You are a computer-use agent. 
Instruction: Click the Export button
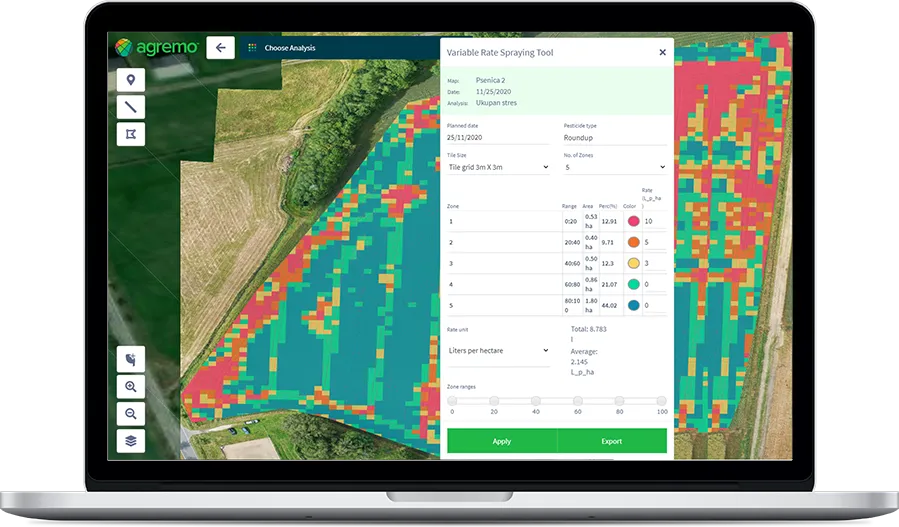tap(612, 441)
